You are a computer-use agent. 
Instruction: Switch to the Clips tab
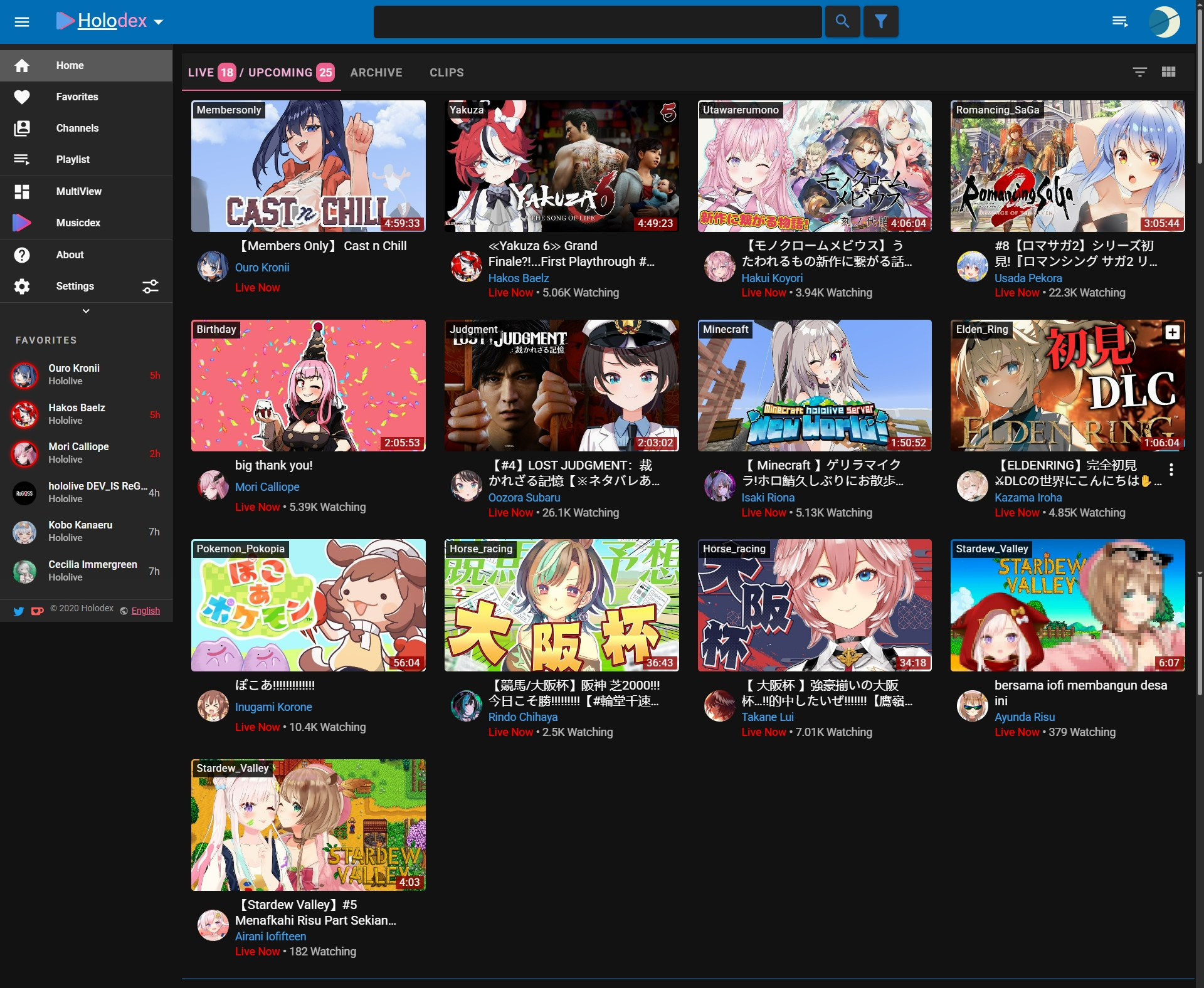[x=446, y=72]
